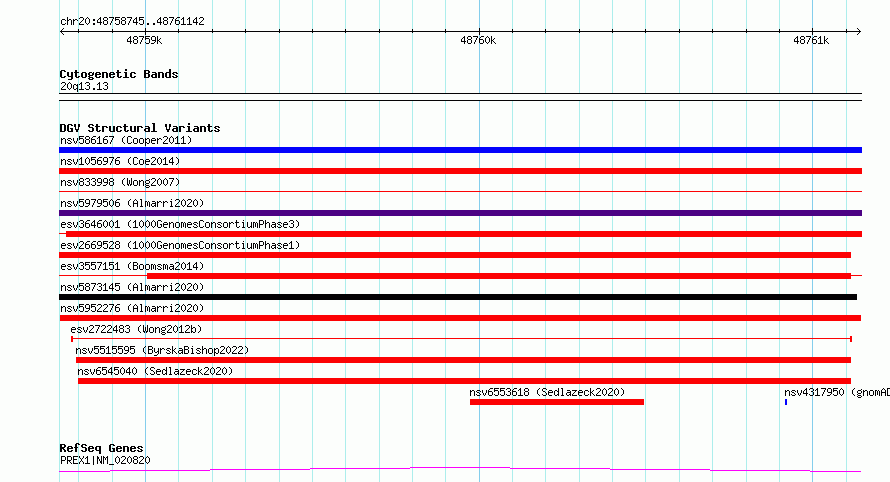Click the 48761k ruler tick label
The image size is (890, 482).
[x=811, y=40]
